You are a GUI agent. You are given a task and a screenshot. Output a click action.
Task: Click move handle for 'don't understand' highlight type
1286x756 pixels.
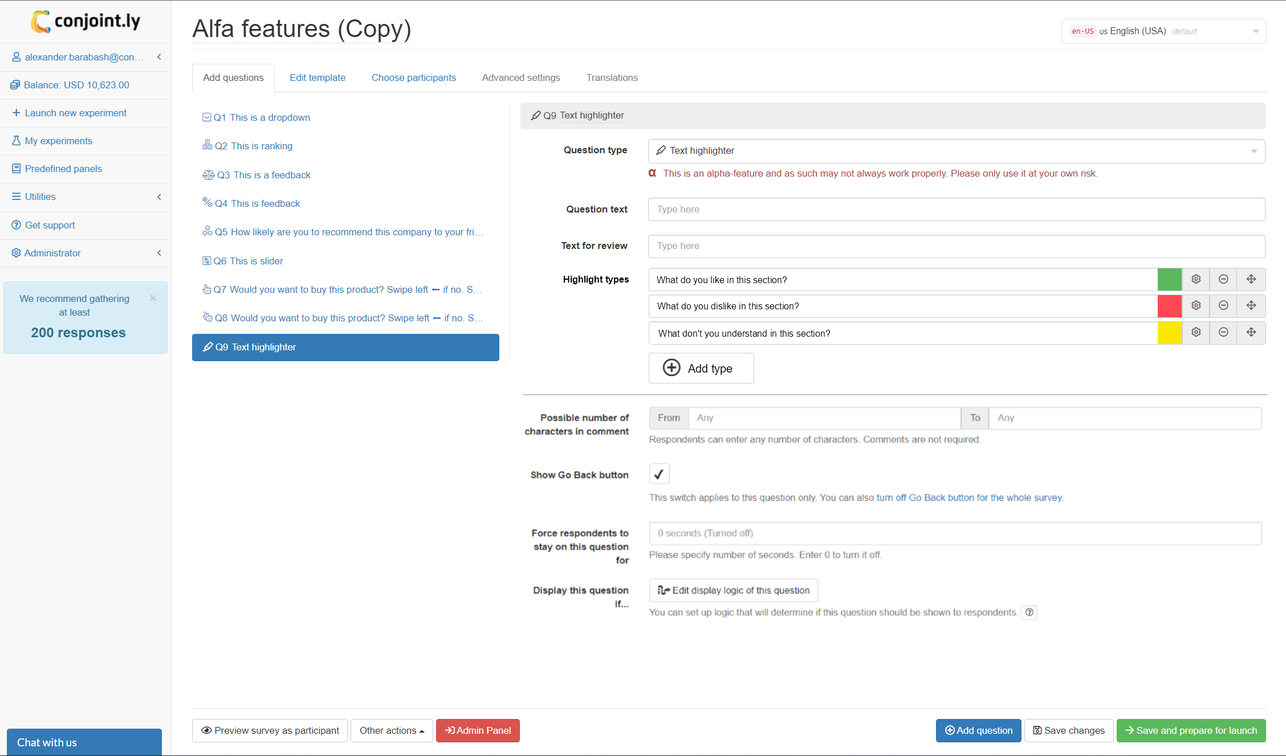[1251, 333]
